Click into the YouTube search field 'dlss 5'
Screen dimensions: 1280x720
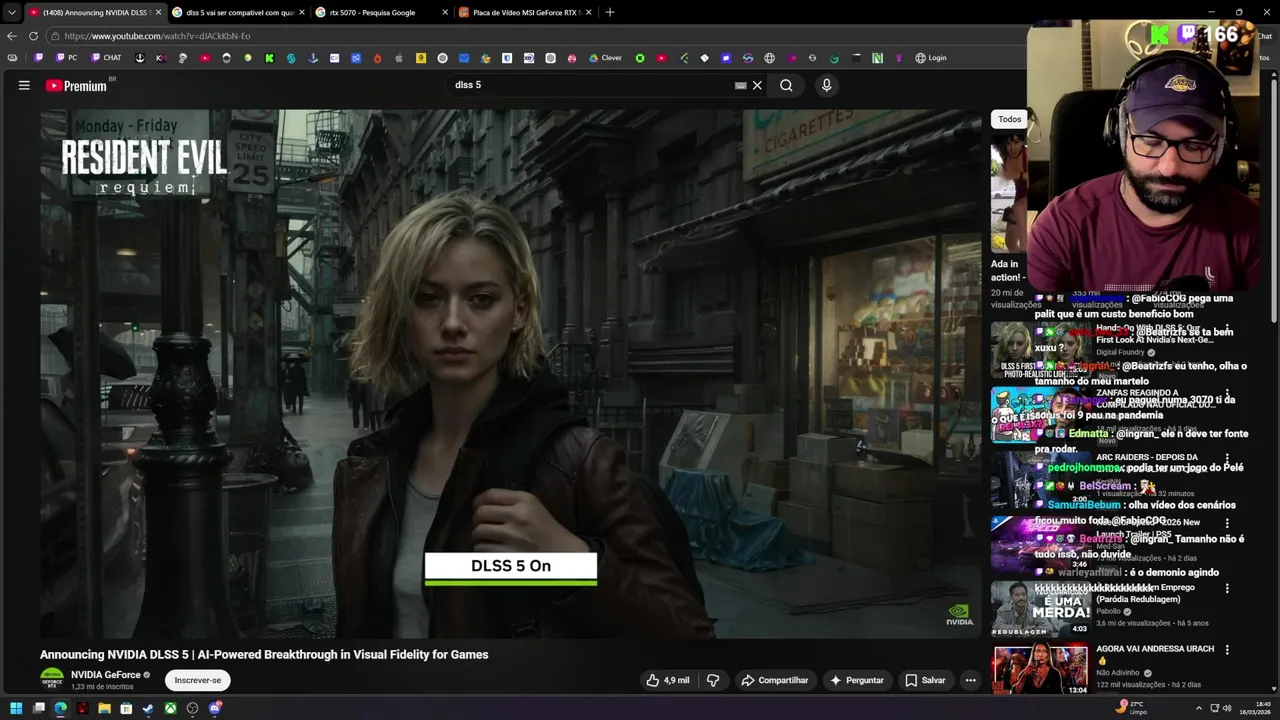[x=590, y=85]
